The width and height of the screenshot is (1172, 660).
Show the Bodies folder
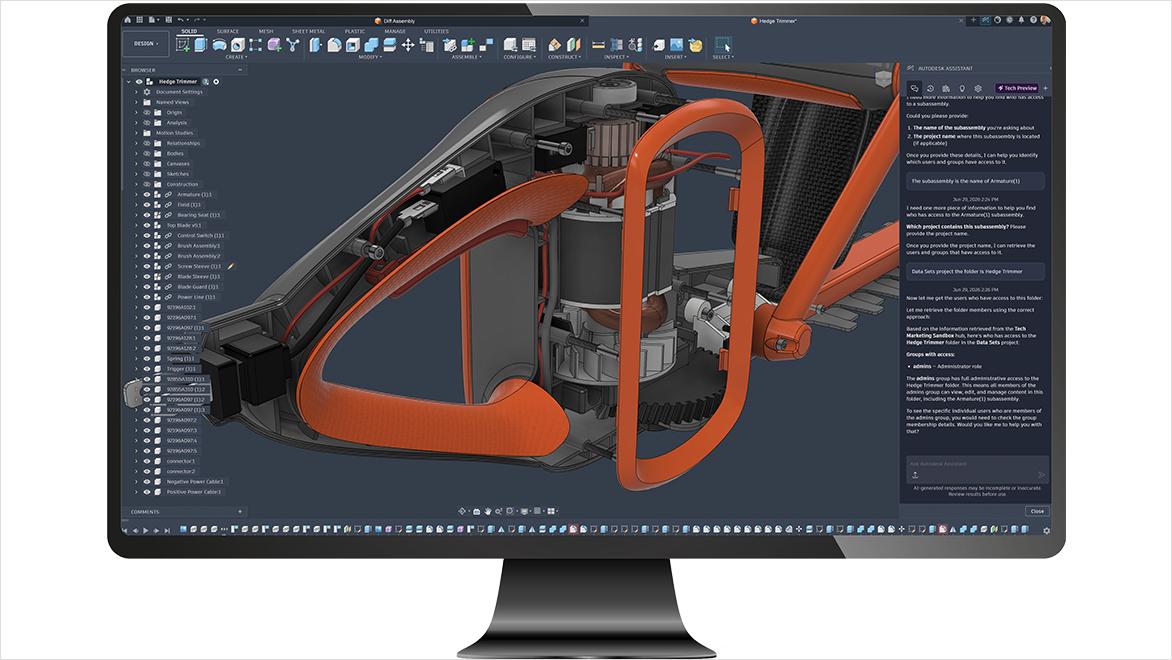[147, 153]
